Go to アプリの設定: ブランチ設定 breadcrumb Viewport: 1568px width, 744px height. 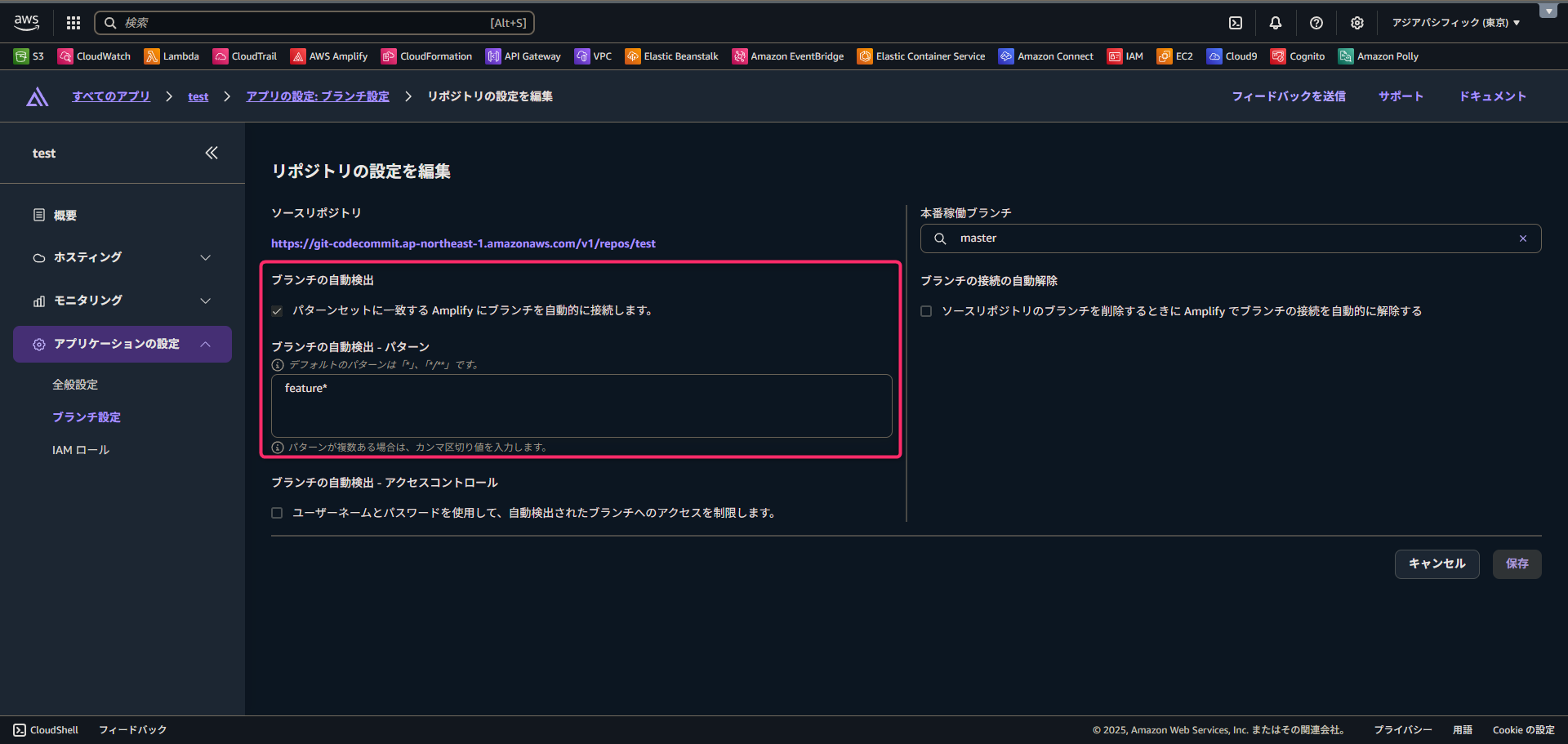tap(318, 96)
